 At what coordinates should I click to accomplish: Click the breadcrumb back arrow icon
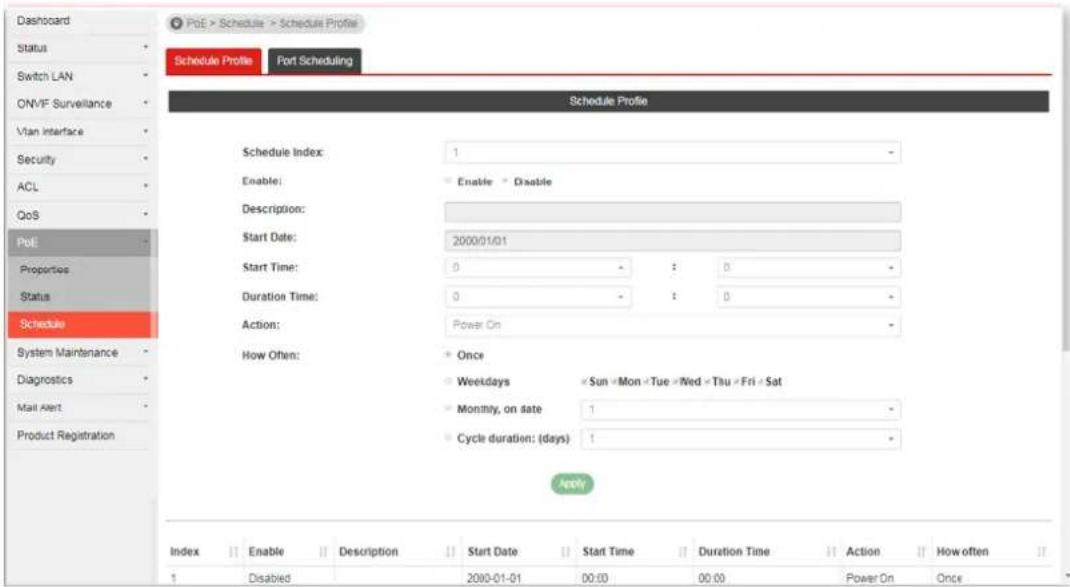(176, 24)
